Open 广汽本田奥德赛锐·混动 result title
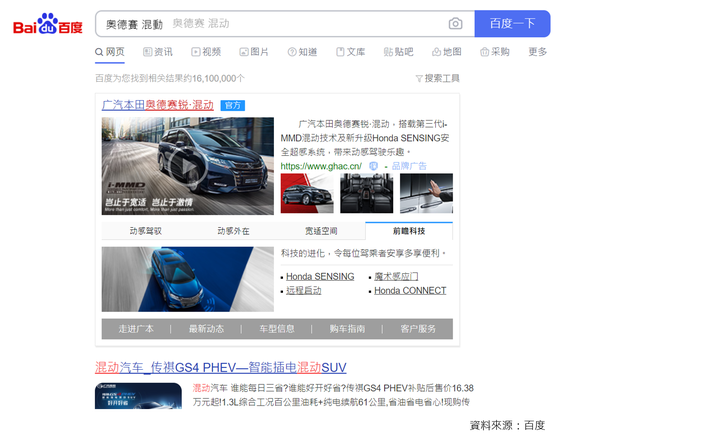The width and height of the screenshot is (720, 439). click(158, 105)
